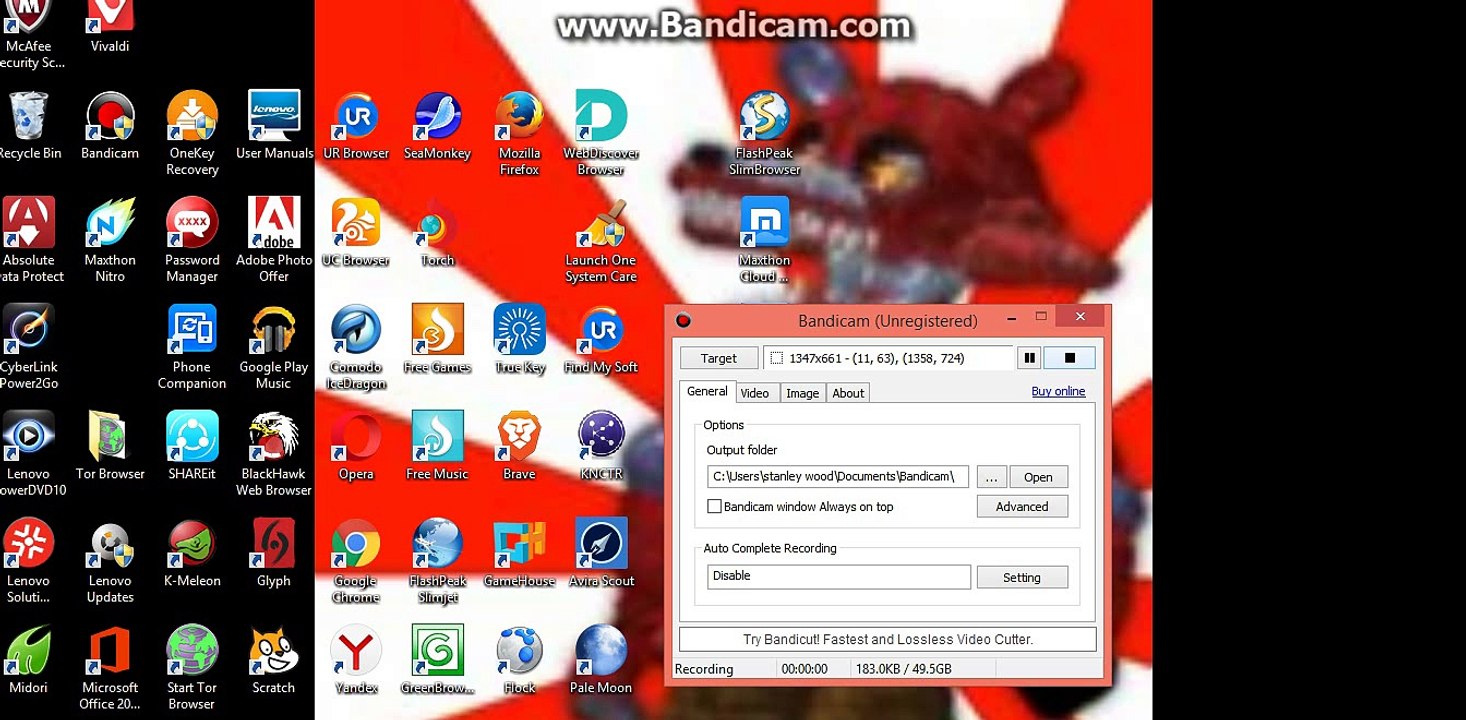
Task: Click the output folder path field
Action: [x=838, y=477]
